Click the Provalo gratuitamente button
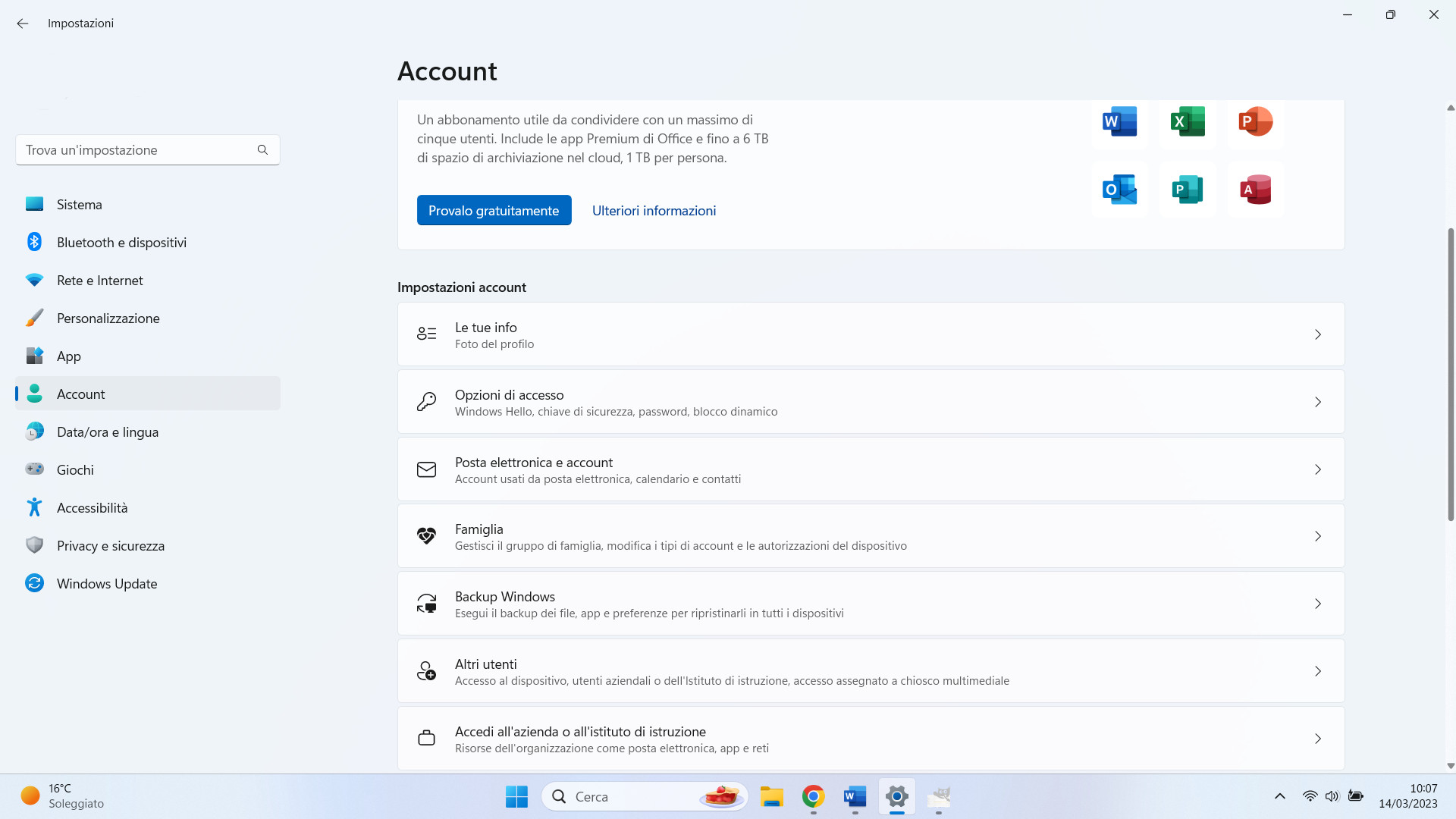Image resolution: width=1456 pixels, height=819 pixels. tap(494, 210)
